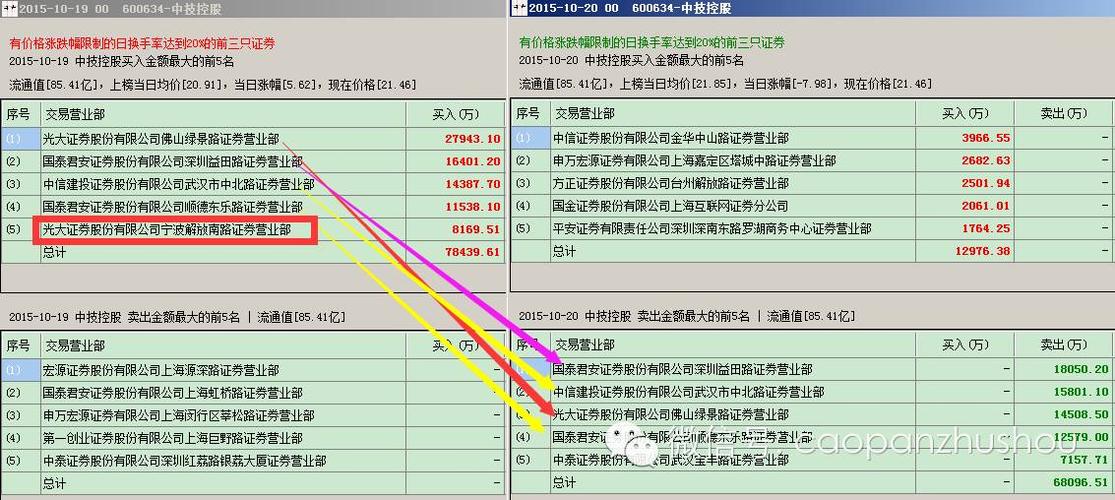Click the value 16401.20

[473, 161]
